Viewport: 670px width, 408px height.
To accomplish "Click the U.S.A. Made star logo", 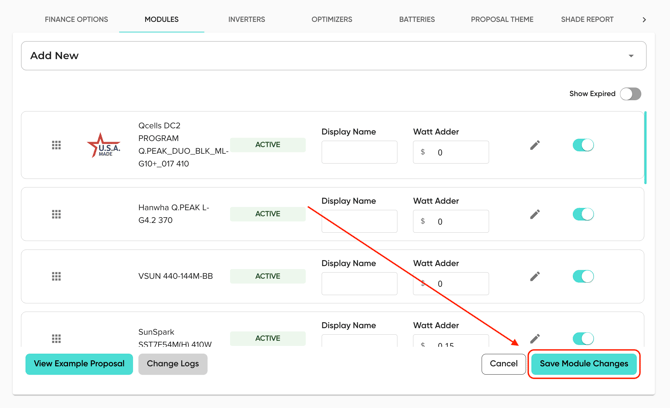I will point(103,146).
